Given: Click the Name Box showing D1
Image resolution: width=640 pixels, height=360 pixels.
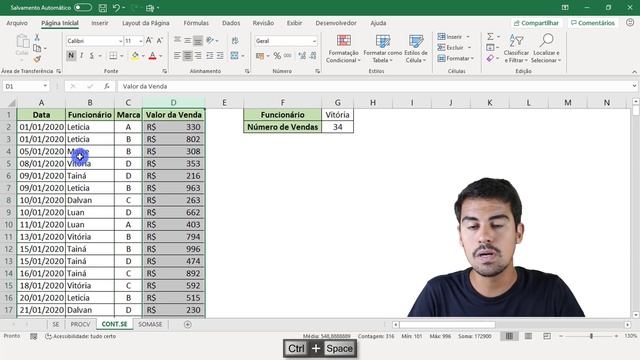Looking at the screenshot, I should tap(26, 86).
